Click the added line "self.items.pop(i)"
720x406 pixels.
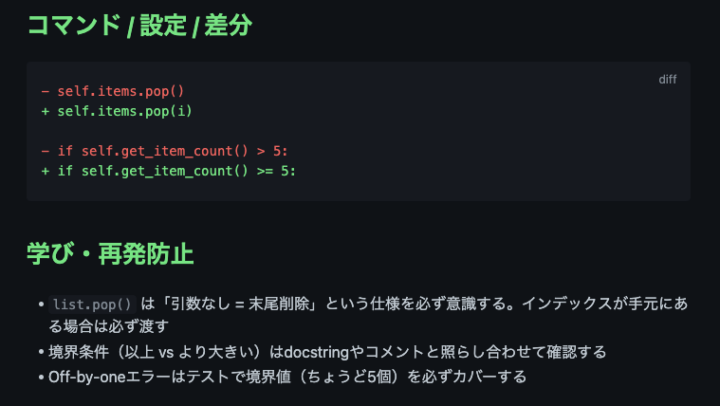pos(124,110)
